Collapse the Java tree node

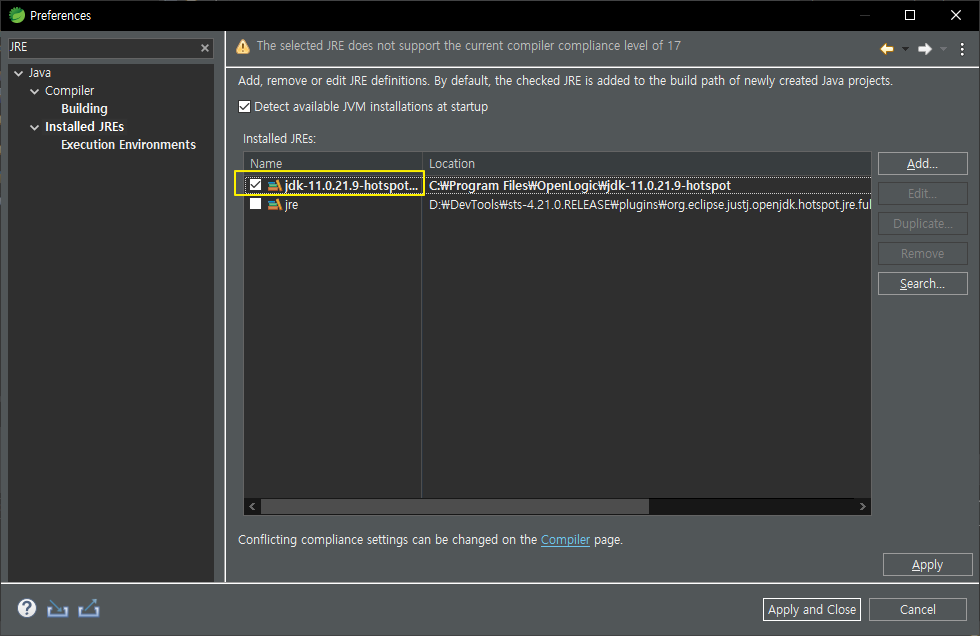pyautogui.click(x=19, y=73)
